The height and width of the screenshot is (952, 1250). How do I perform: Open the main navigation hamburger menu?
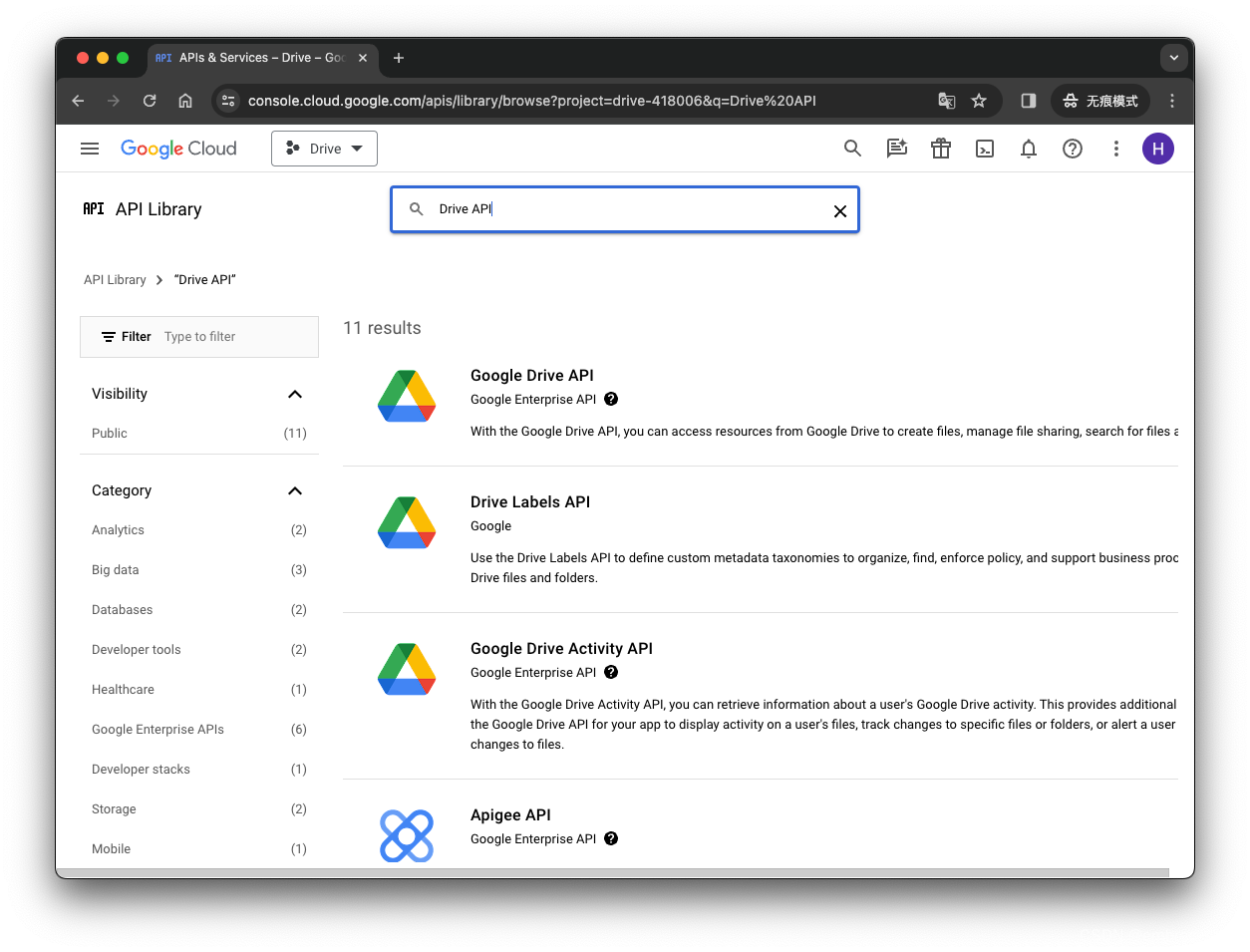[x=90, y=149]
